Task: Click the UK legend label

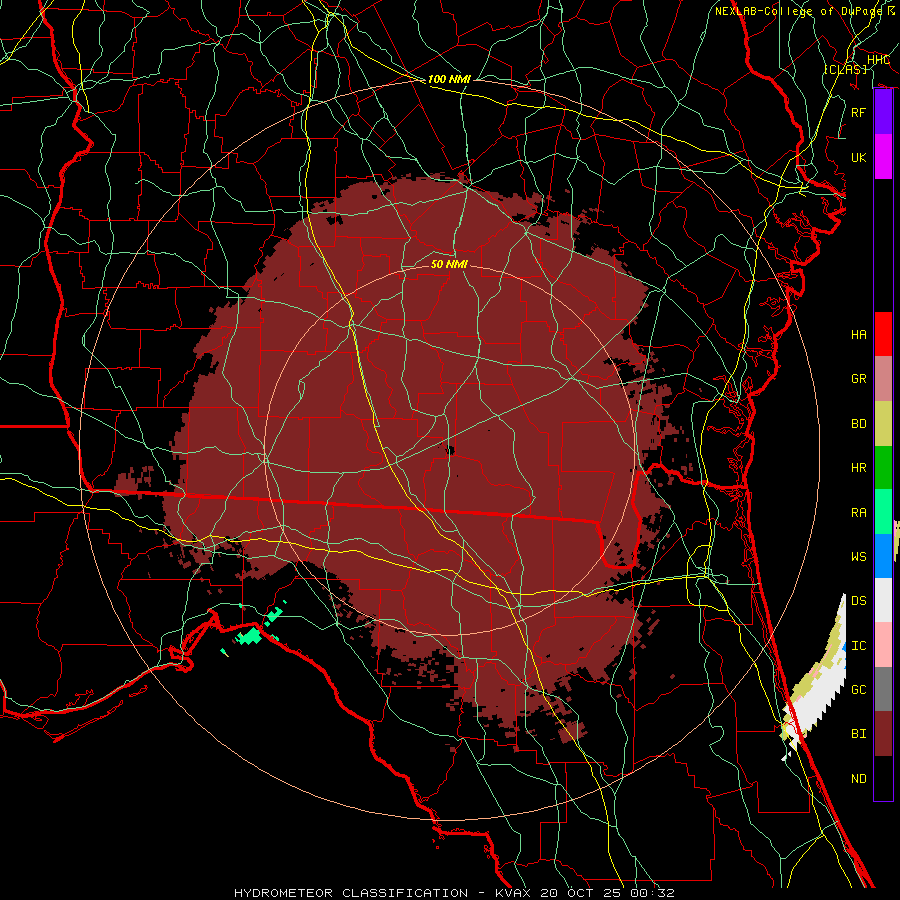Action: 859,157
